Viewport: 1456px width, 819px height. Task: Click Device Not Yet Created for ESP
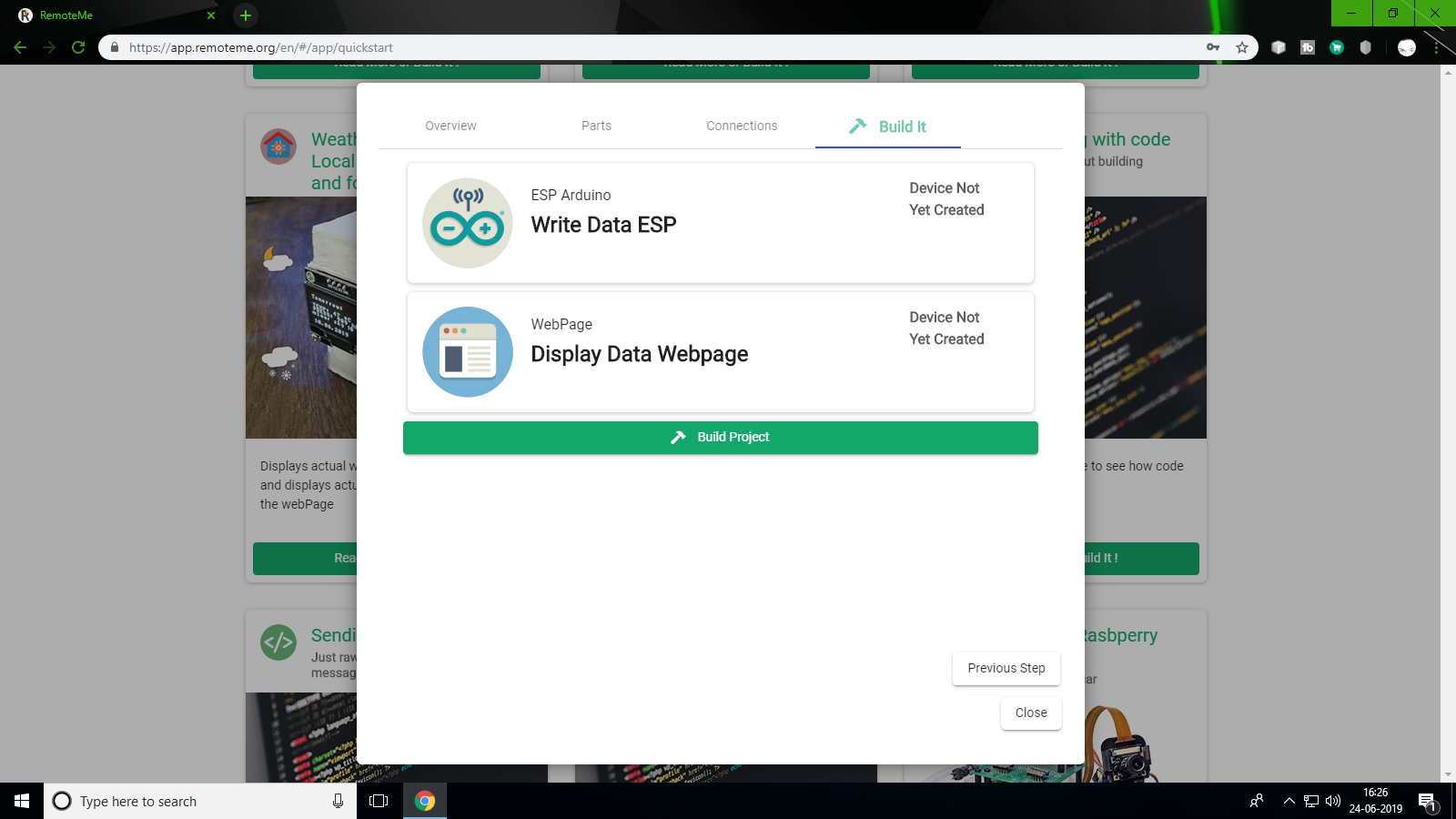[946, 198]
